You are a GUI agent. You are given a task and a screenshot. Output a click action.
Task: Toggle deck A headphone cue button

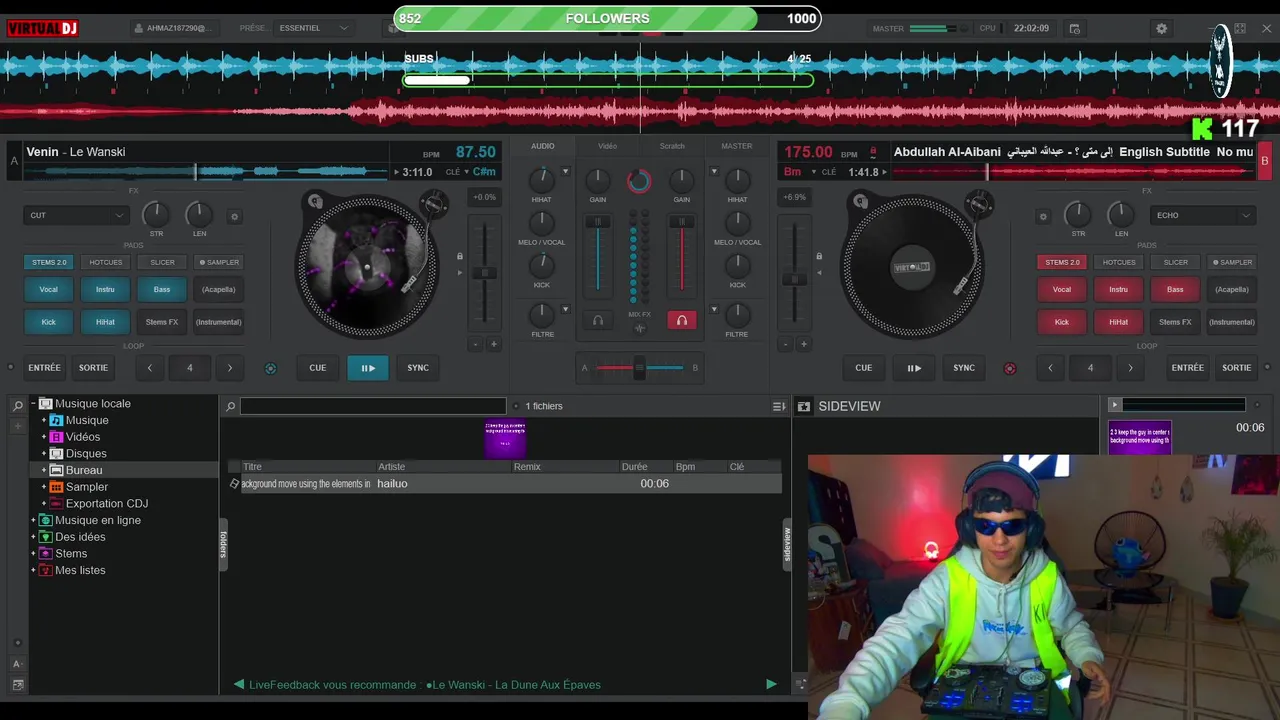pos(598,321)
